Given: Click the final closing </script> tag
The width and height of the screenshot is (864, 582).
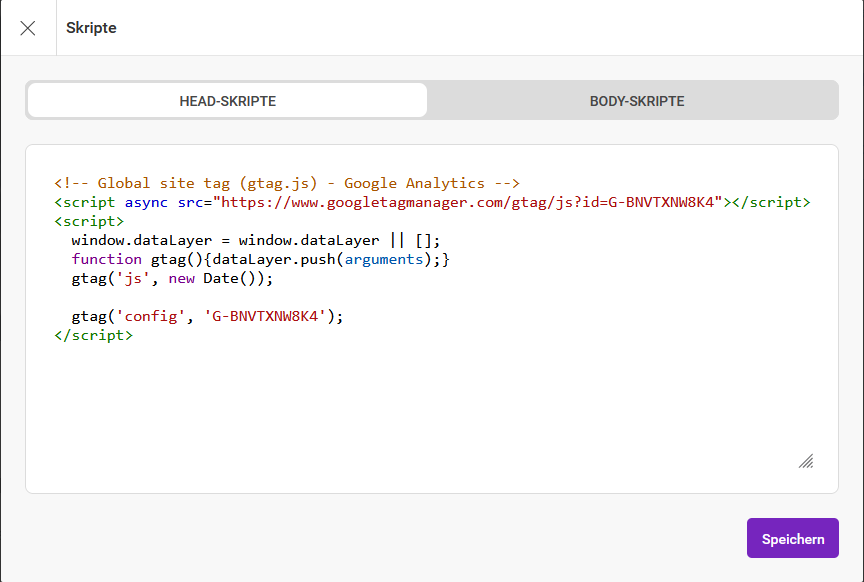Looking at the screenshot, I should tap(93, 335).
